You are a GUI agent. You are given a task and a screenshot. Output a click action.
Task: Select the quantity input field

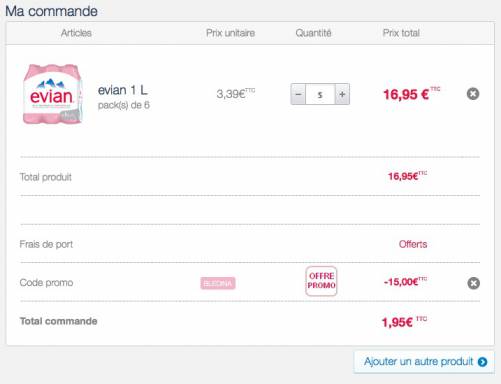320,94
